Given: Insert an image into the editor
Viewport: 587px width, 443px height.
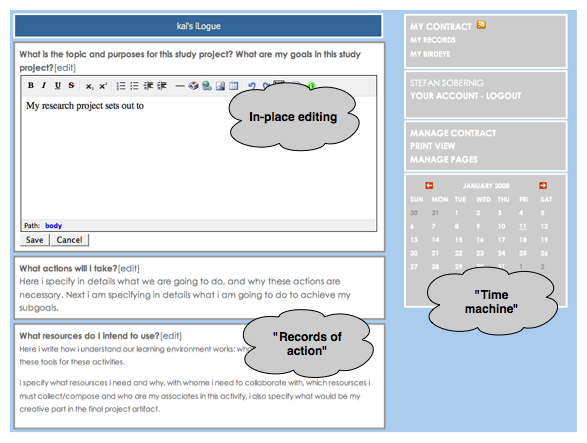Looking at the screenshot, I should pos(220,86).
